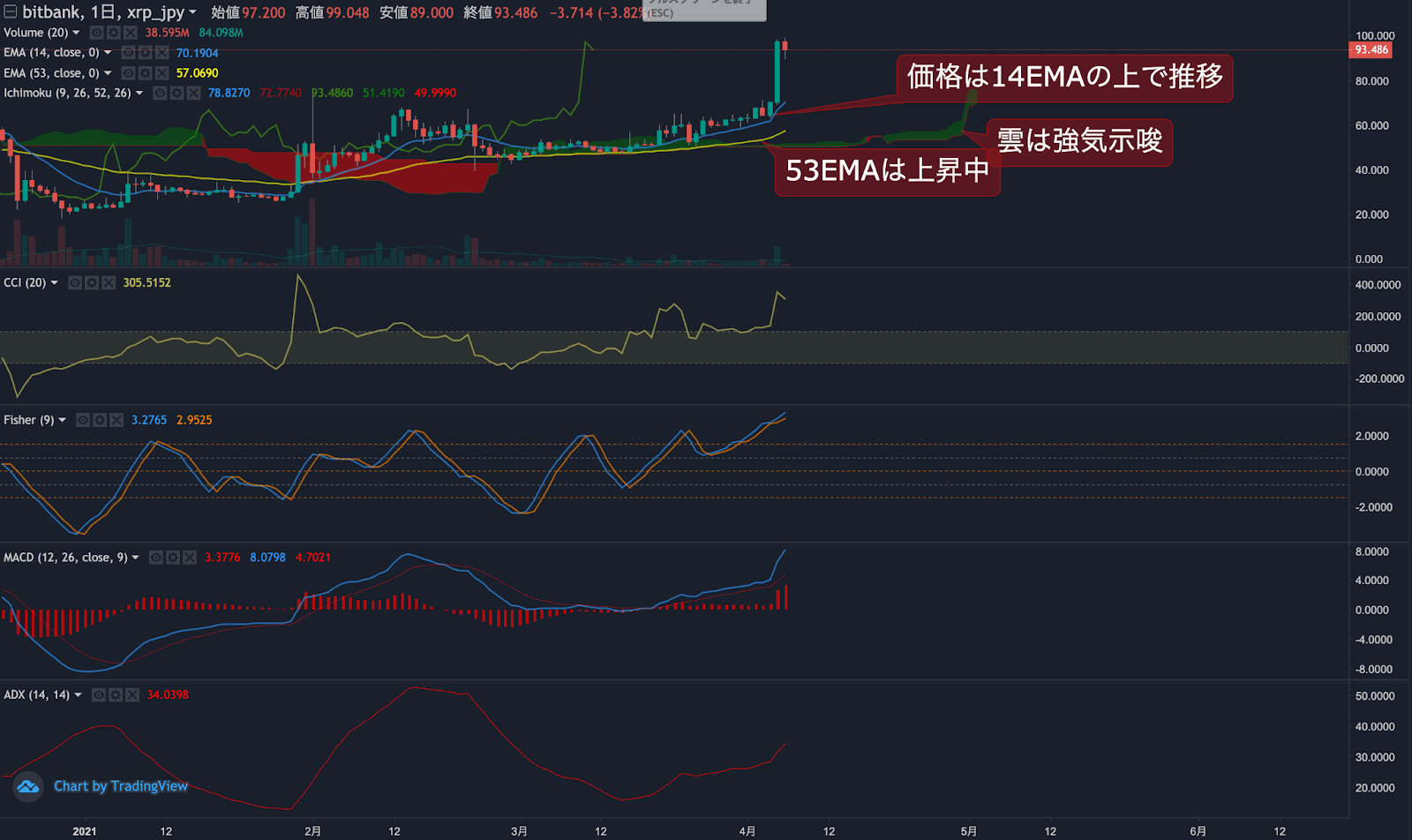Hide Volume (20) with the eye icon

[x=96, y=33]
